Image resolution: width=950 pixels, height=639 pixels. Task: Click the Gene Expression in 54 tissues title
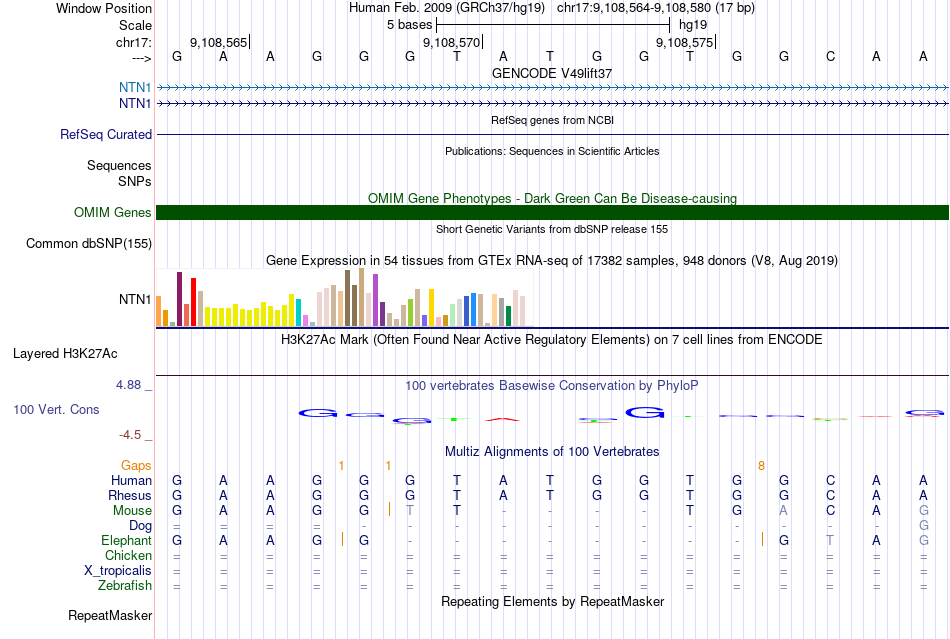point(552,260)
